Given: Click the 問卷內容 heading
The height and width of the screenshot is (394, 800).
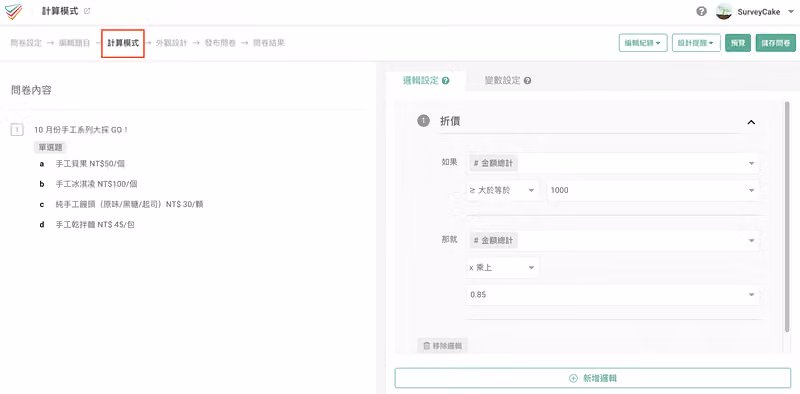Looking at the screenshot, I should point(31,90).
